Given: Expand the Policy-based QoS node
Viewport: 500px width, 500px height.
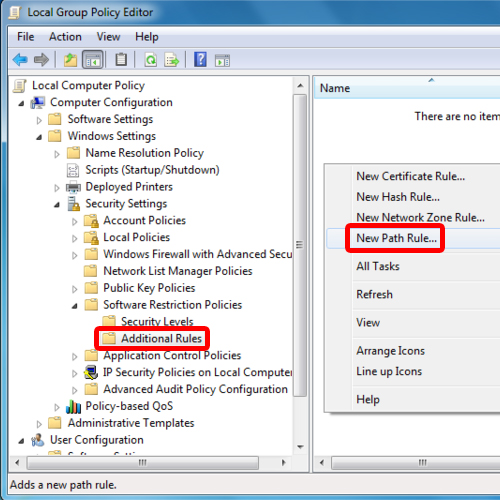Looking at the screenshot, I should tap(57, 407).
